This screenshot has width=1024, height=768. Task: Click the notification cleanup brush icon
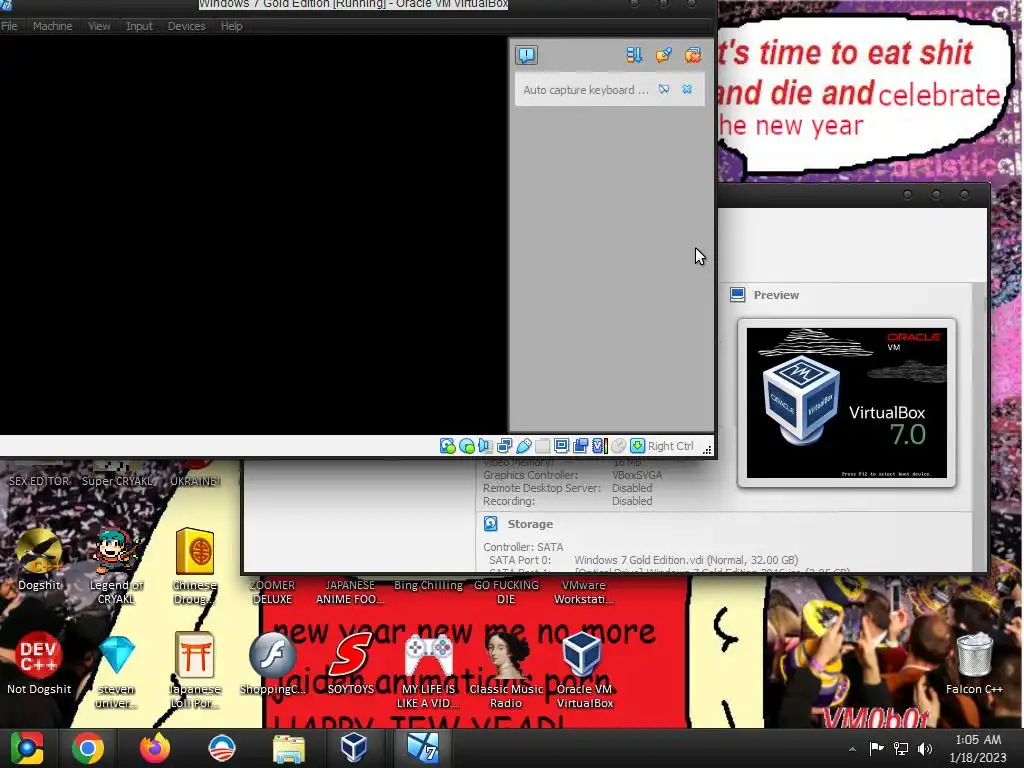[x=664, y=55]
